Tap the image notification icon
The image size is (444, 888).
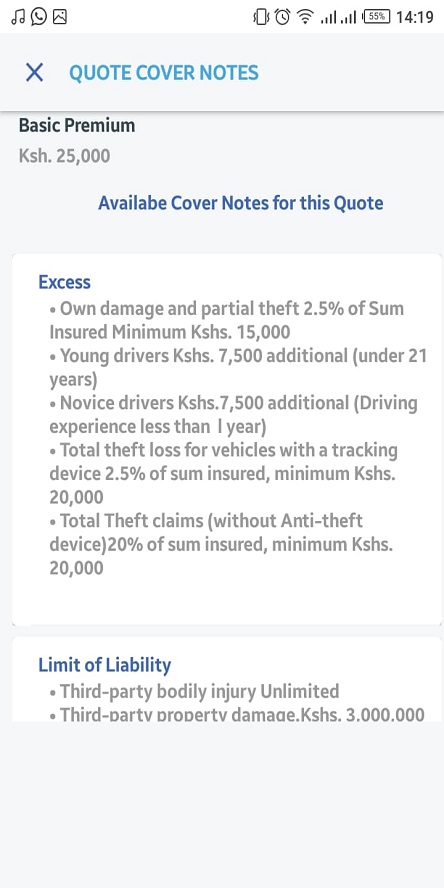coord(59,17)
